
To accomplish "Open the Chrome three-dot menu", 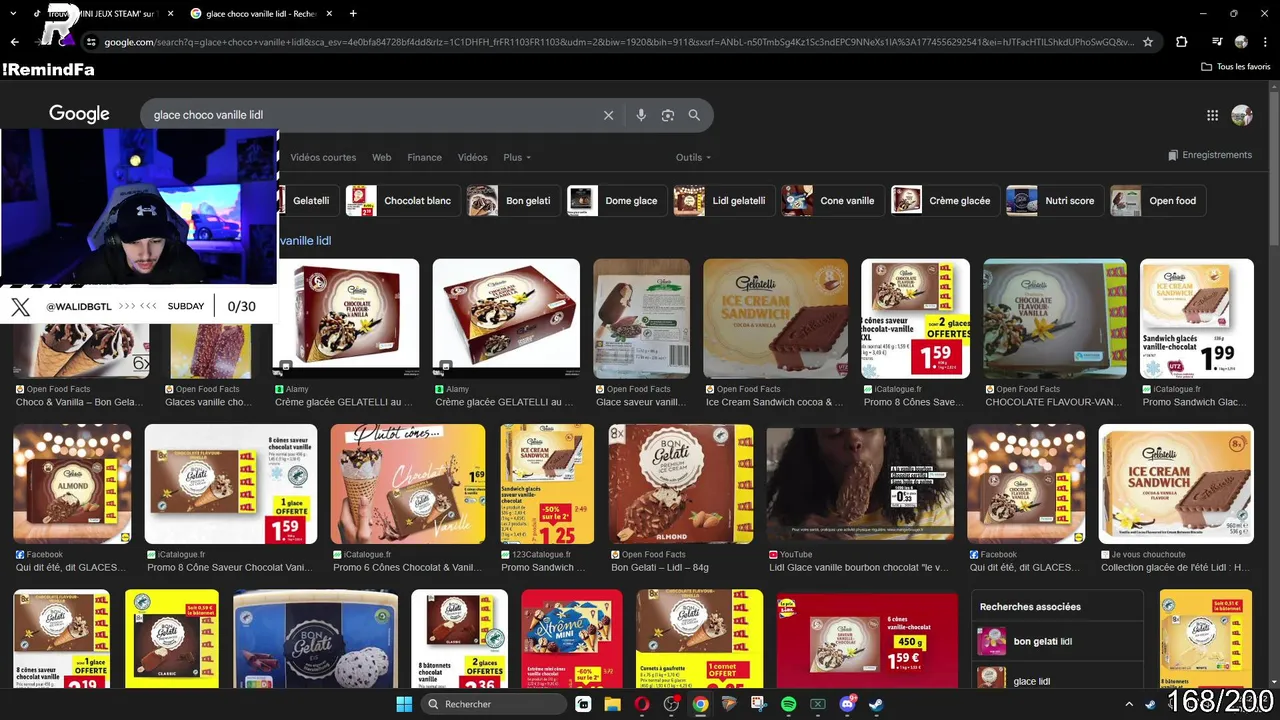I will coord(1264,42).
